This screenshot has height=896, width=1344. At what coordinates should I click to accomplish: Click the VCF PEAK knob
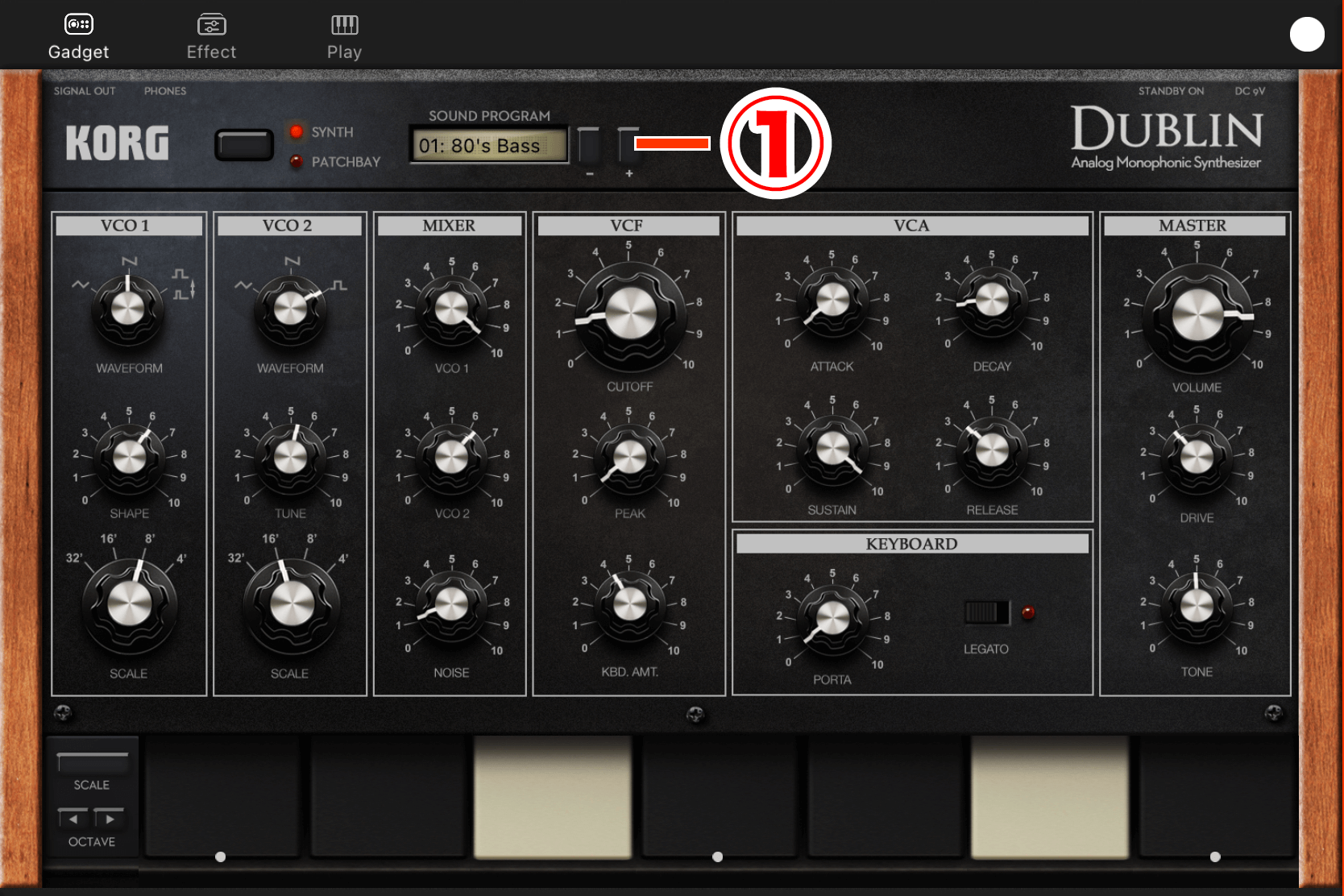630,458
